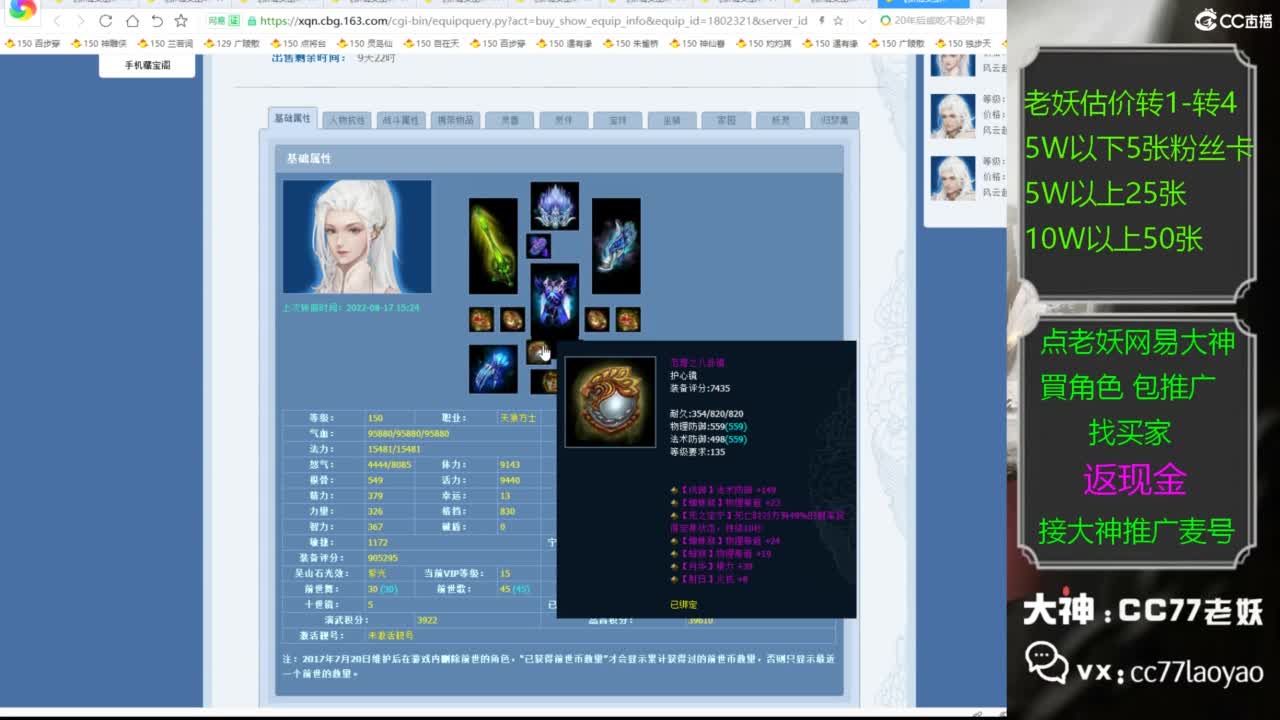This screenshot has width=1280, height=720.
Task: Open the first '150 百步穿' bookmark
Action: [33, 44]
